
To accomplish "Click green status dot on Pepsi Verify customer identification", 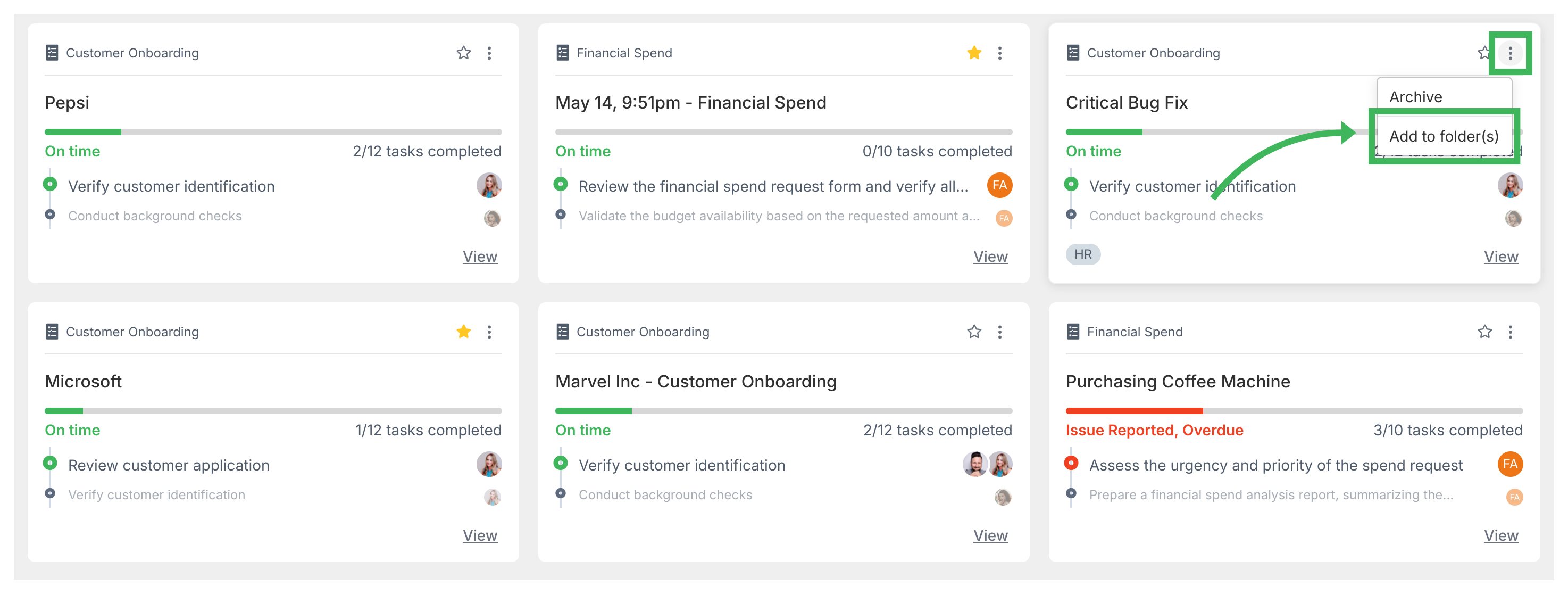I will [x=51, y=184].
